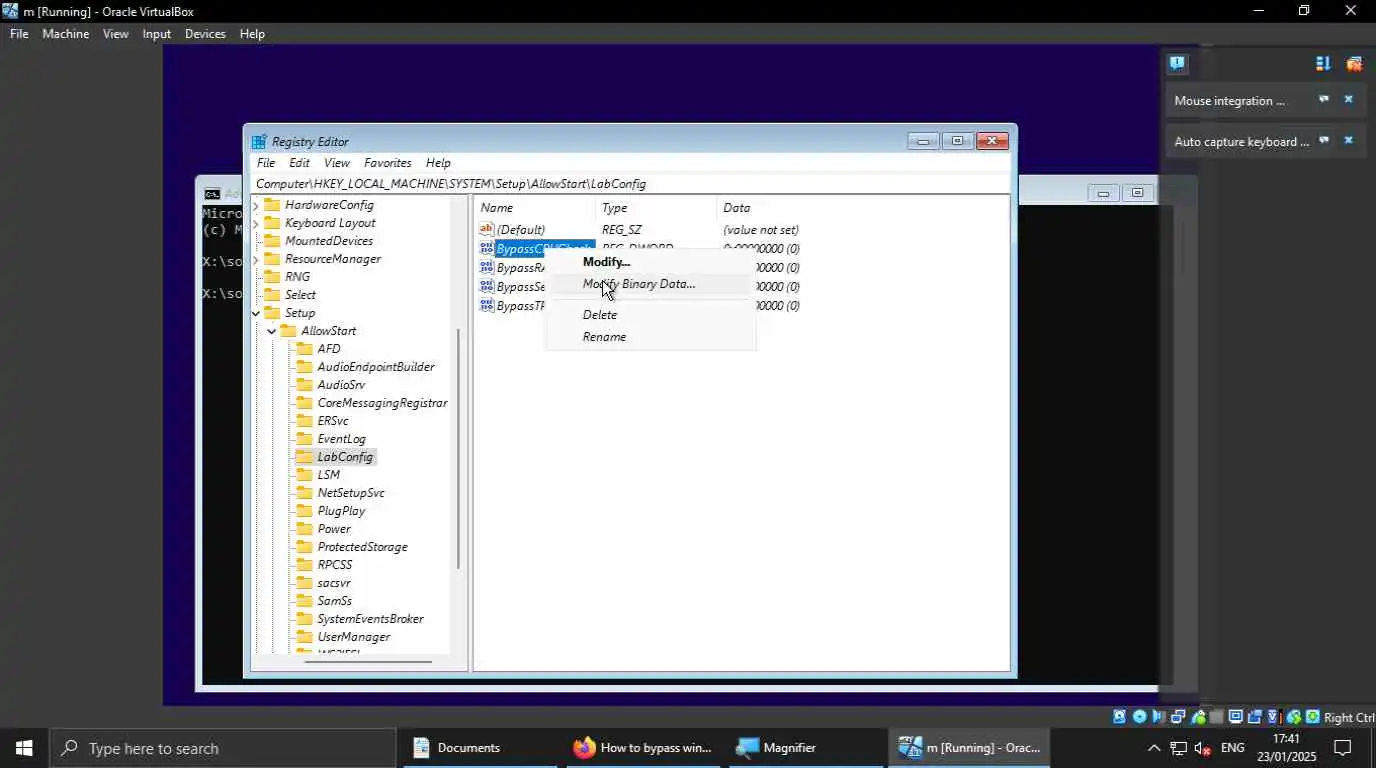Open the Windows Start menu
This screenshot has width=1376, height=768.
pos(24,748)
